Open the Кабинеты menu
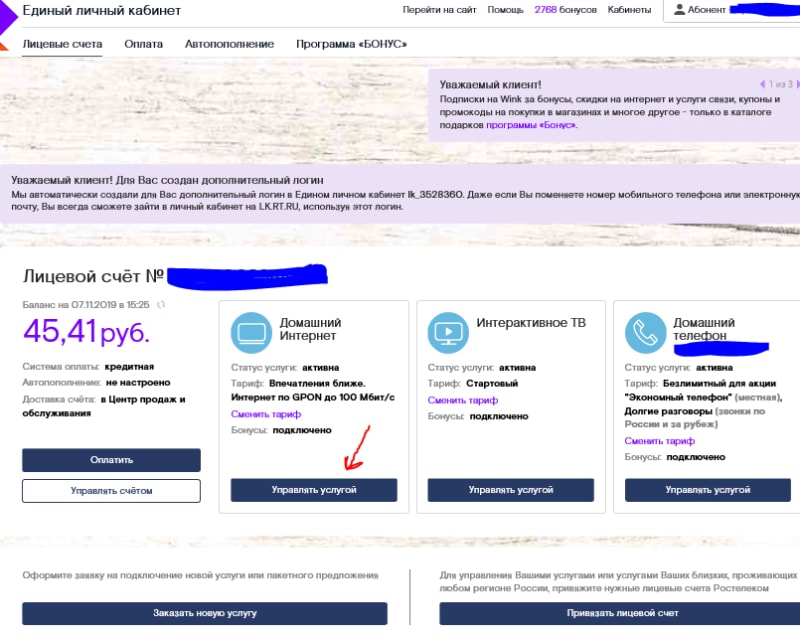The image size is (800, 640). coord(629,10)
